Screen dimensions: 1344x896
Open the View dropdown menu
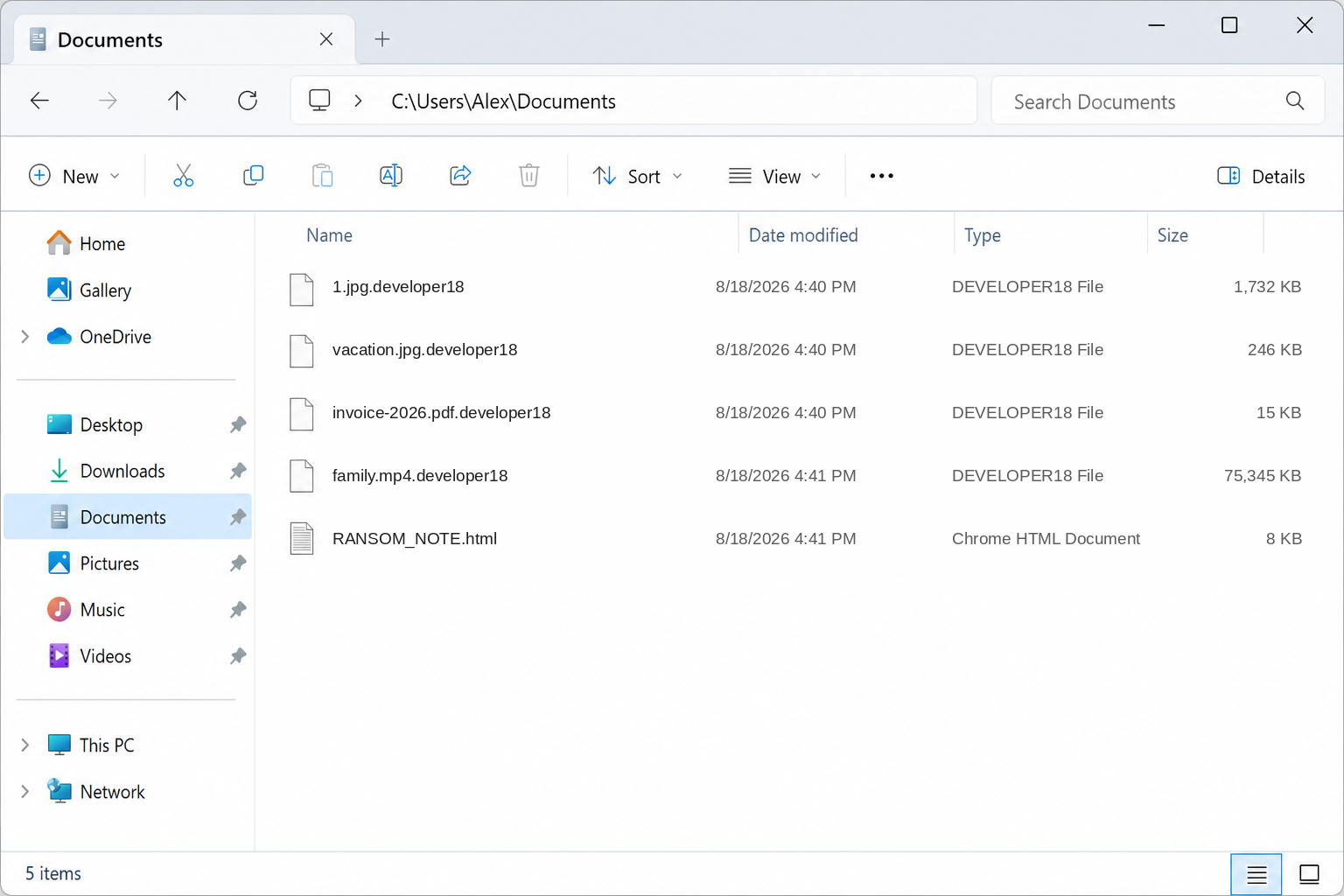[x=775, y=176]
